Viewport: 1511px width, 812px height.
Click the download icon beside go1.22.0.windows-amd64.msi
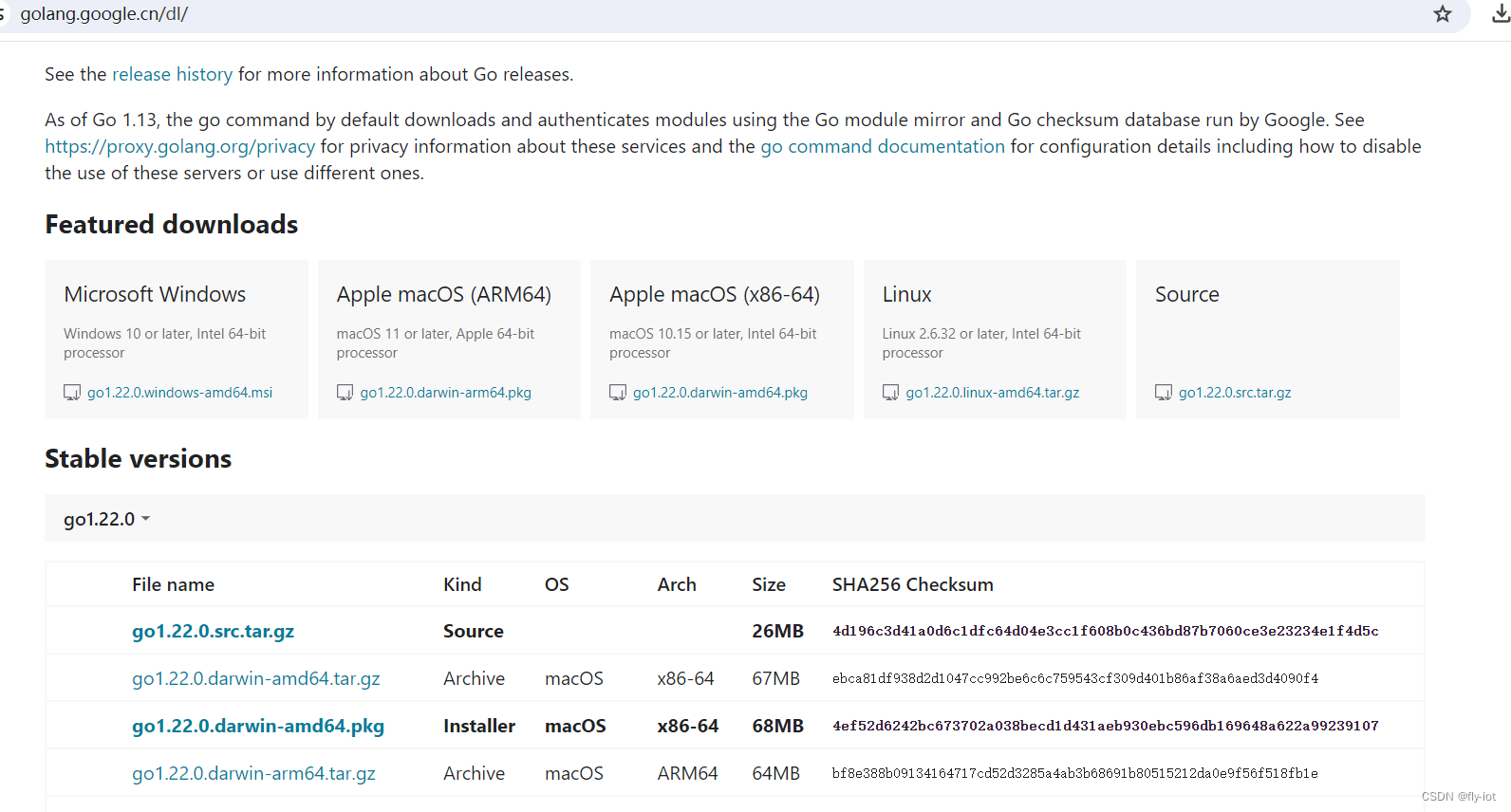[x=72, y=393]
